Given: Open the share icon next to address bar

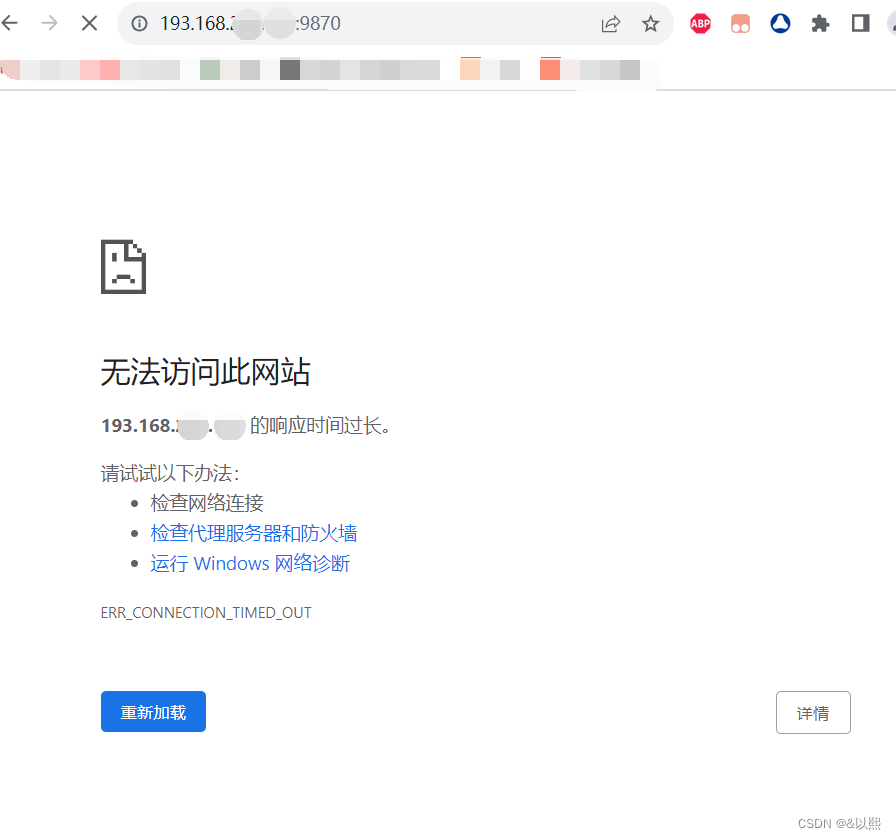Looking at the screenshot, I should [x=611, y=23].
